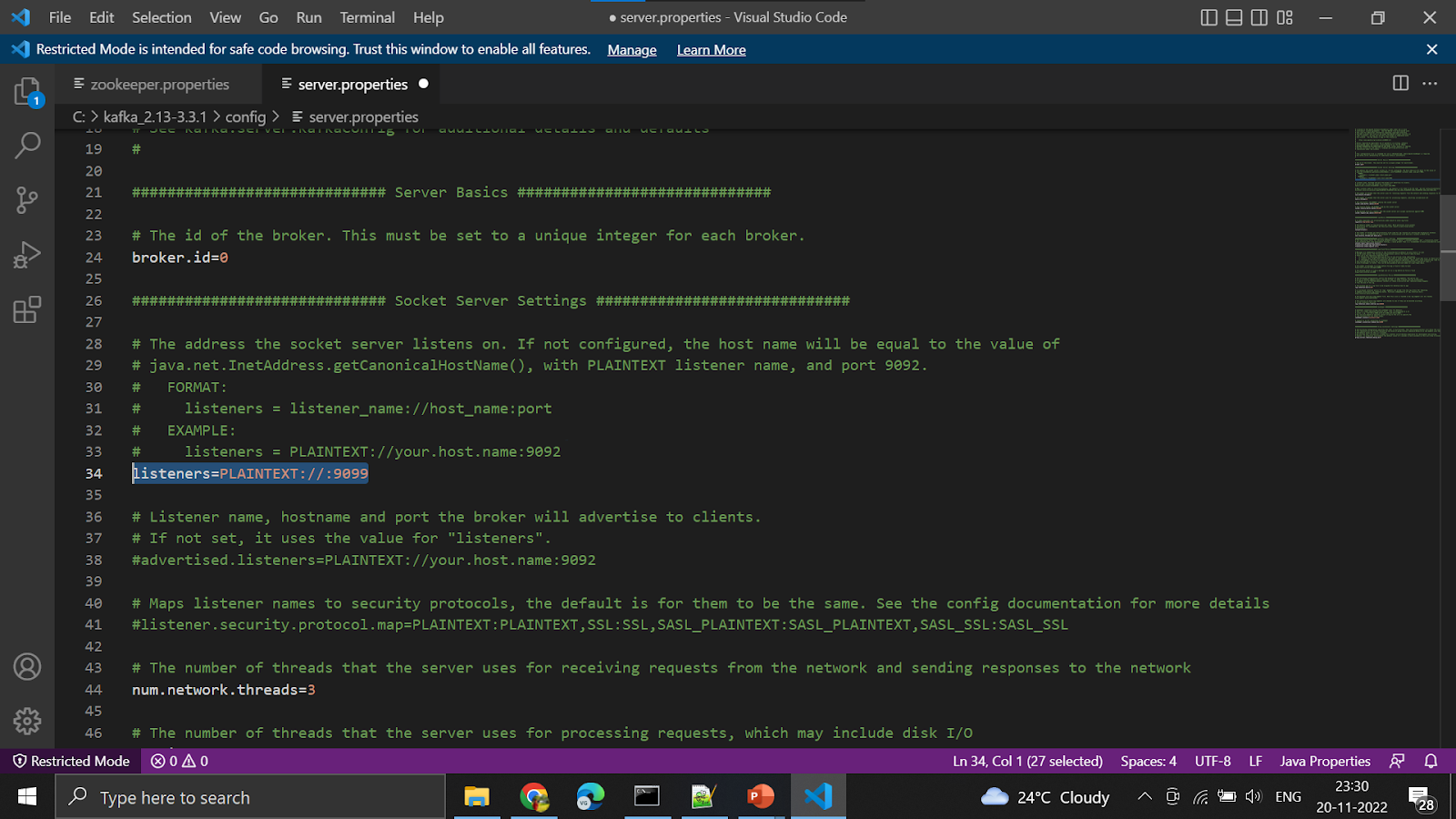Open the Accounts menu icon
Image resolution: width=1456 pixels, height=819 pixels.
pyautogui.click(x=27, y=667)
